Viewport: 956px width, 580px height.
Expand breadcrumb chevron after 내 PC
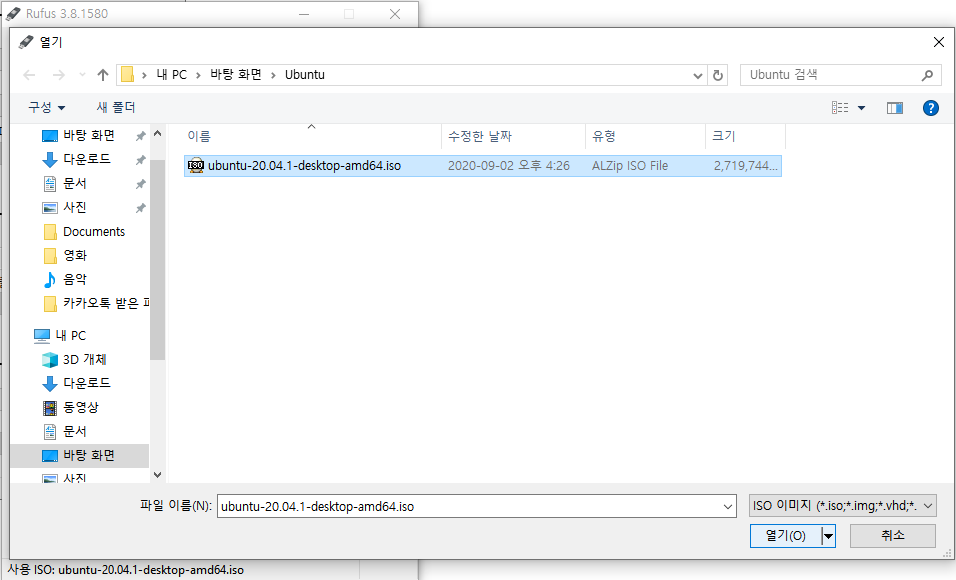(198, 76)
